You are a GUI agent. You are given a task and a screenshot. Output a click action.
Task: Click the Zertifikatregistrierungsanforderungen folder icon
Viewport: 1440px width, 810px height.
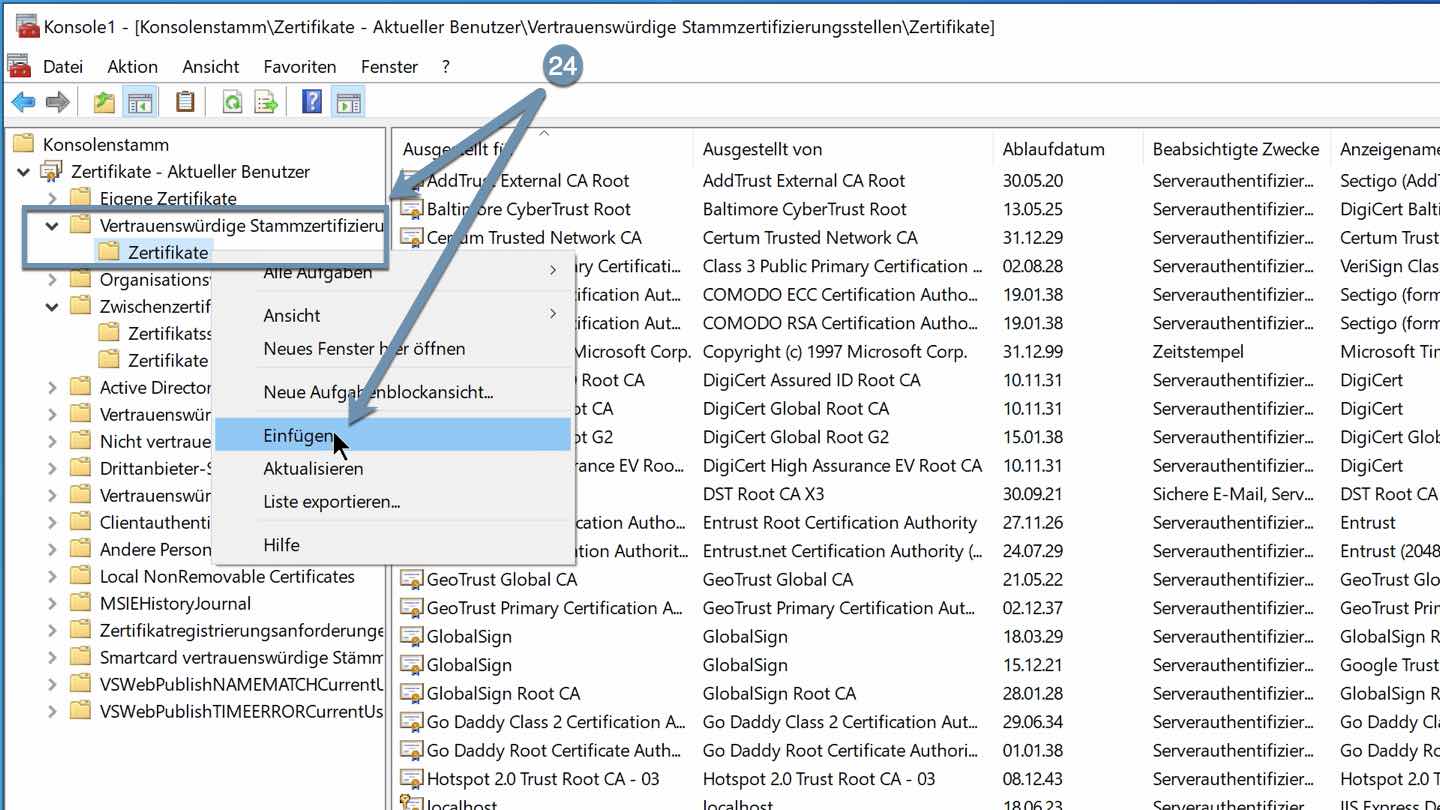[81, 630]
